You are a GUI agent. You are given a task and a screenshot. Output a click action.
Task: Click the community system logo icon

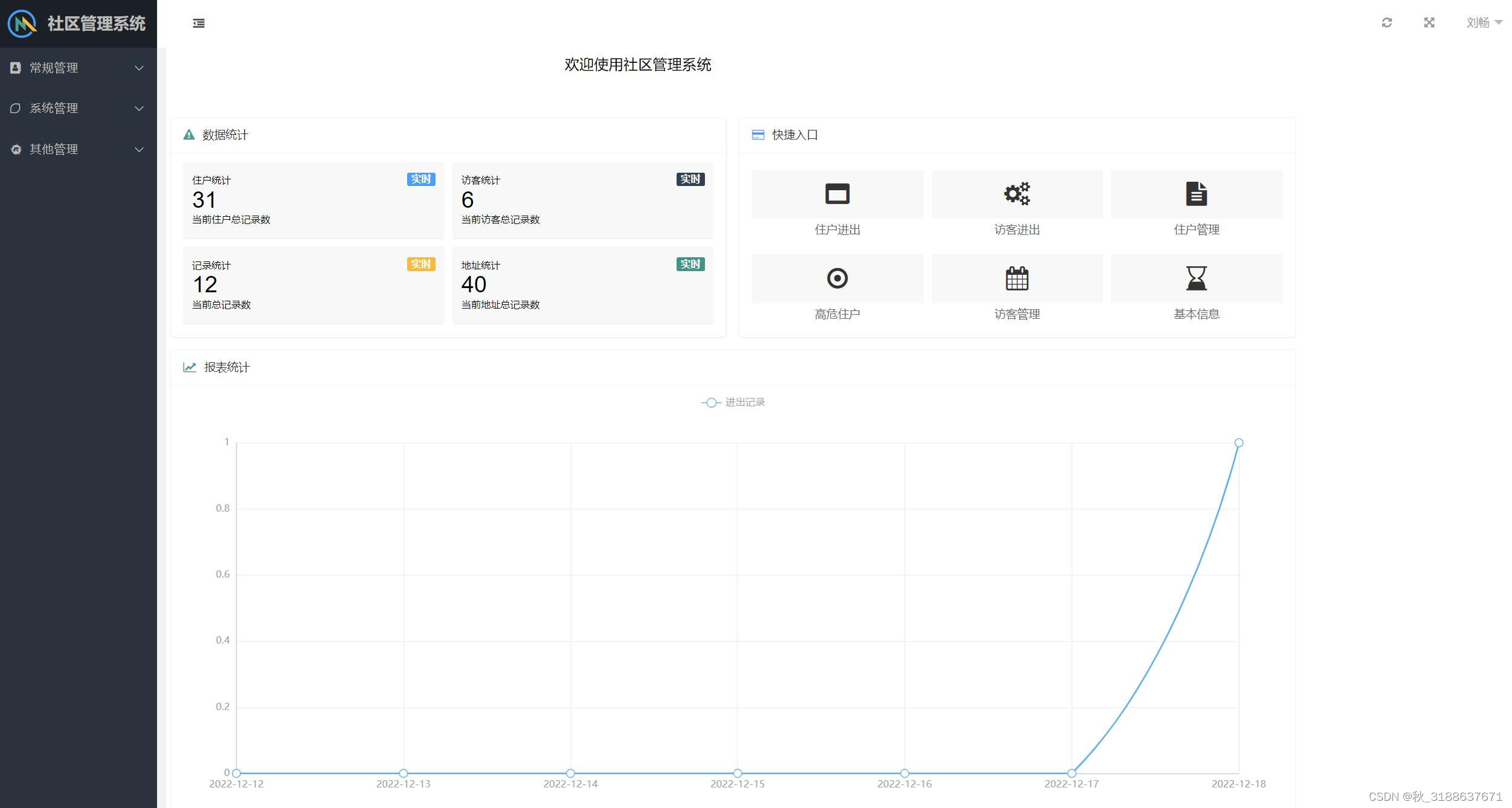tap(22, 24)
